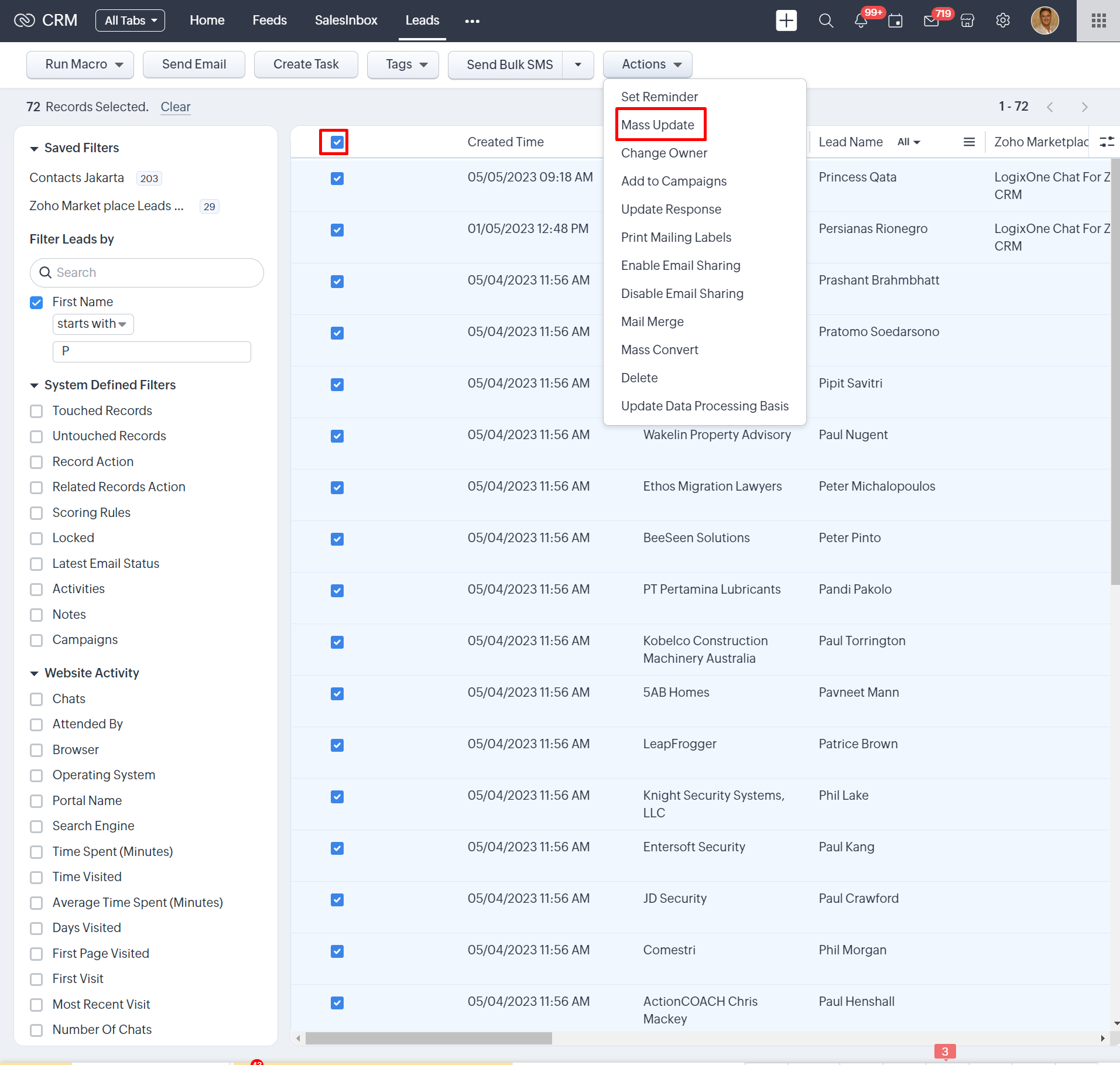Viewport: 1120px width, 1065px height.
Task: Click the filter search input field
Action: (x=146, y=273)
